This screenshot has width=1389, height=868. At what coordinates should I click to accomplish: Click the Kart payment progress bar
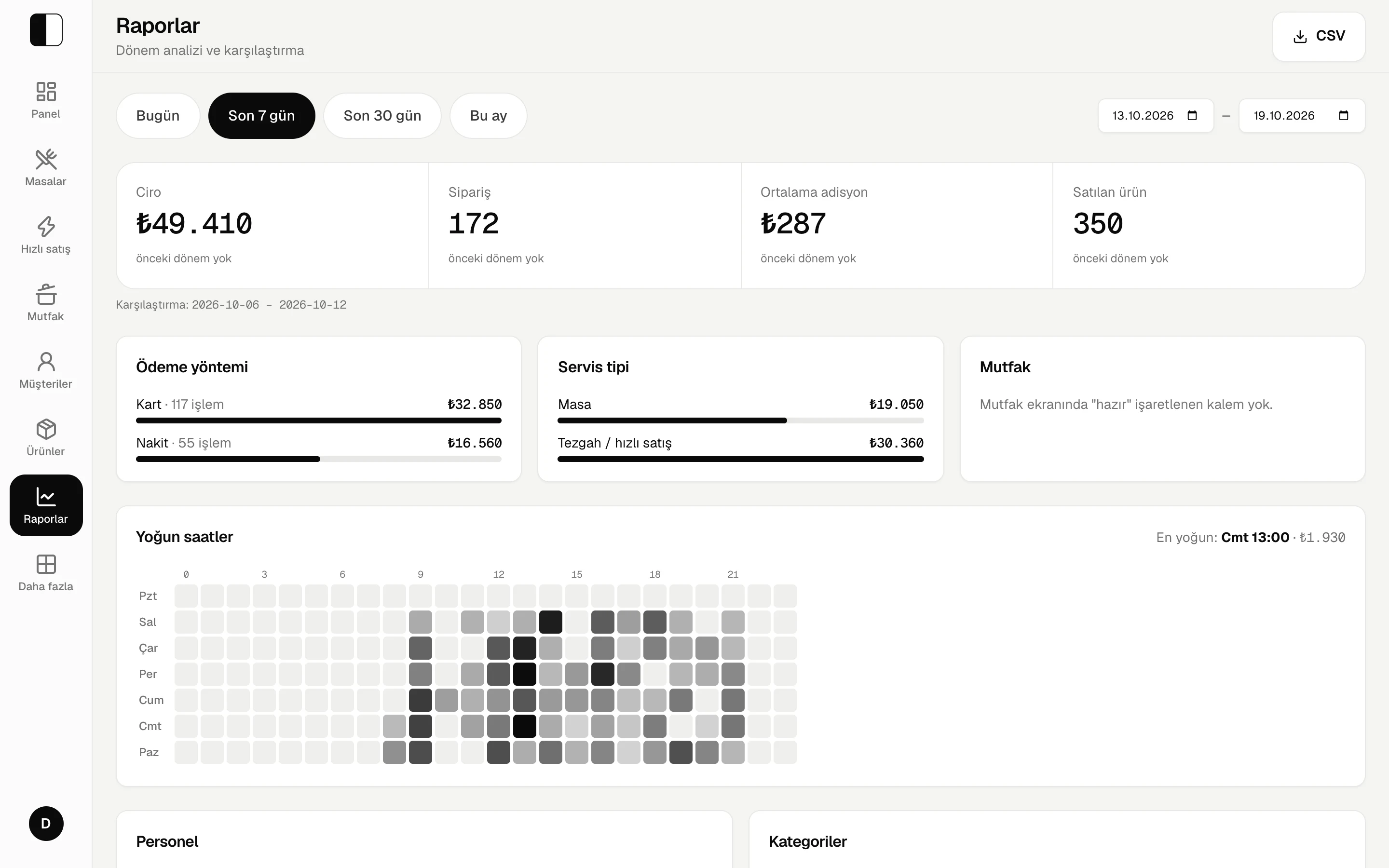(x=318, y=421)
